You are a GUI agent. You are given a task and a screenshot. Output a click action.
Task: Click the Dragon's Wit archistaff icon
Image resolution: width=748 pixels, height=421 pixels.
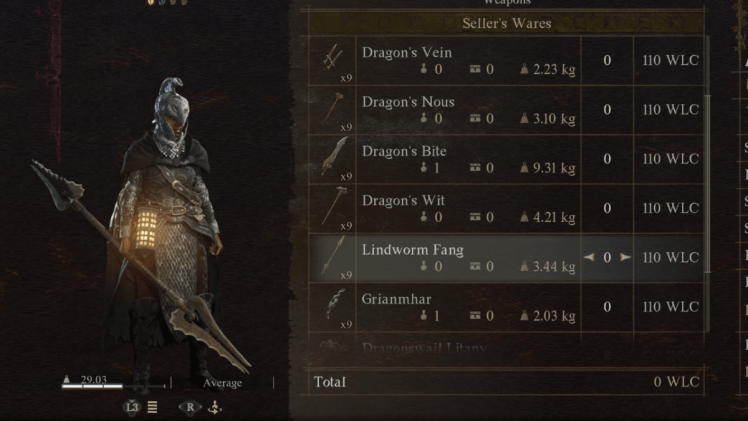(334, 206)
